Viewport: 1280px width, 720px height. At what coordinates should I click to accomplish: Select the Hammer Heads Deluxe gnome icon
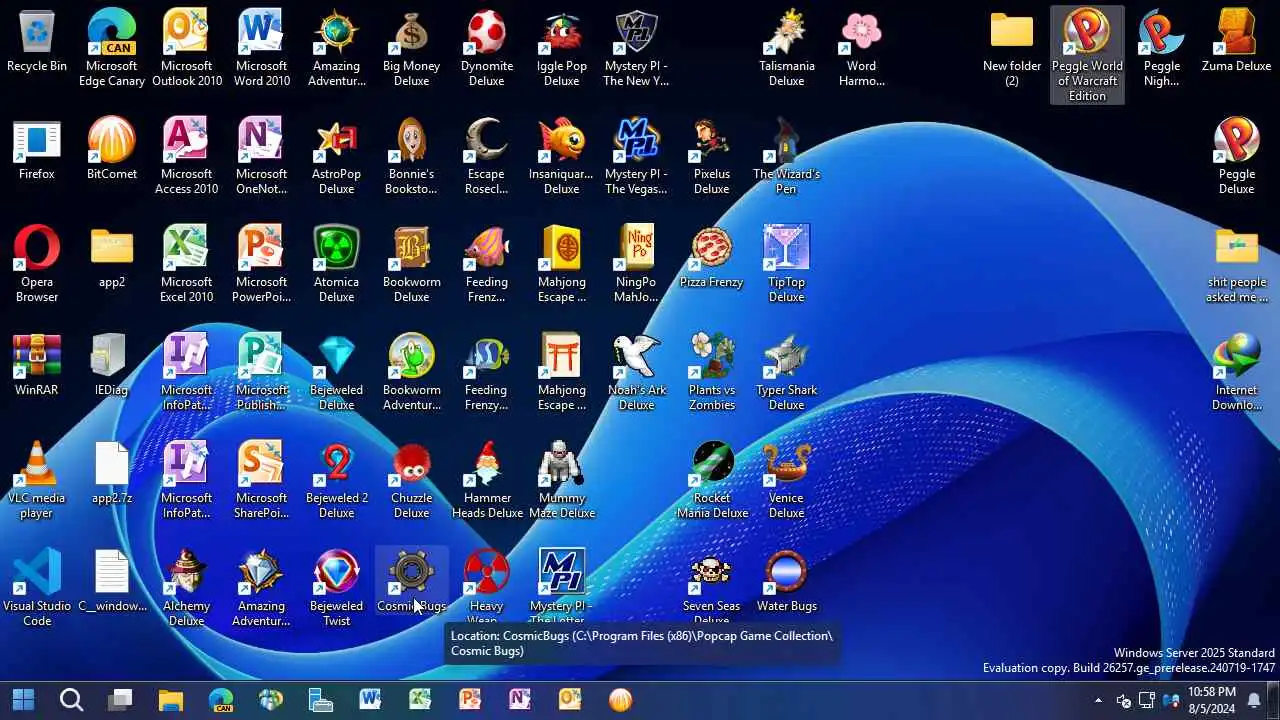click(x=487, y=479)
